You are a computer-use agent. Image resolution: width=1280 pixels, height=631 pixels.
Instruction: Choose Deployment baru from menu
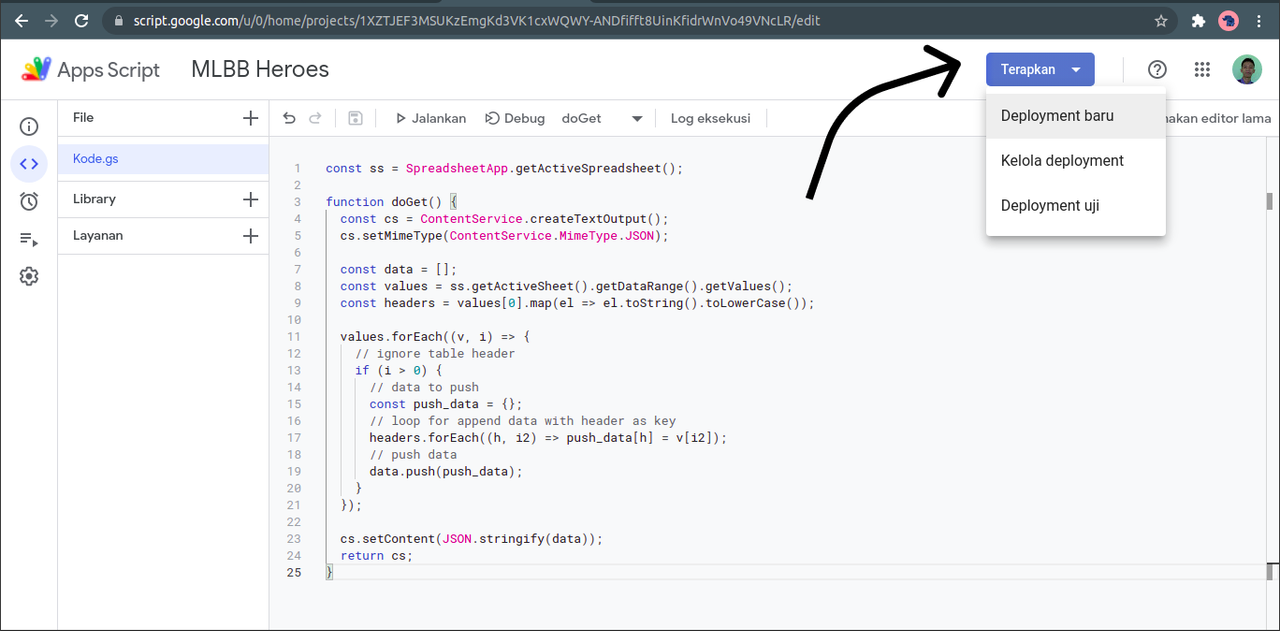tap(1076, 116)
